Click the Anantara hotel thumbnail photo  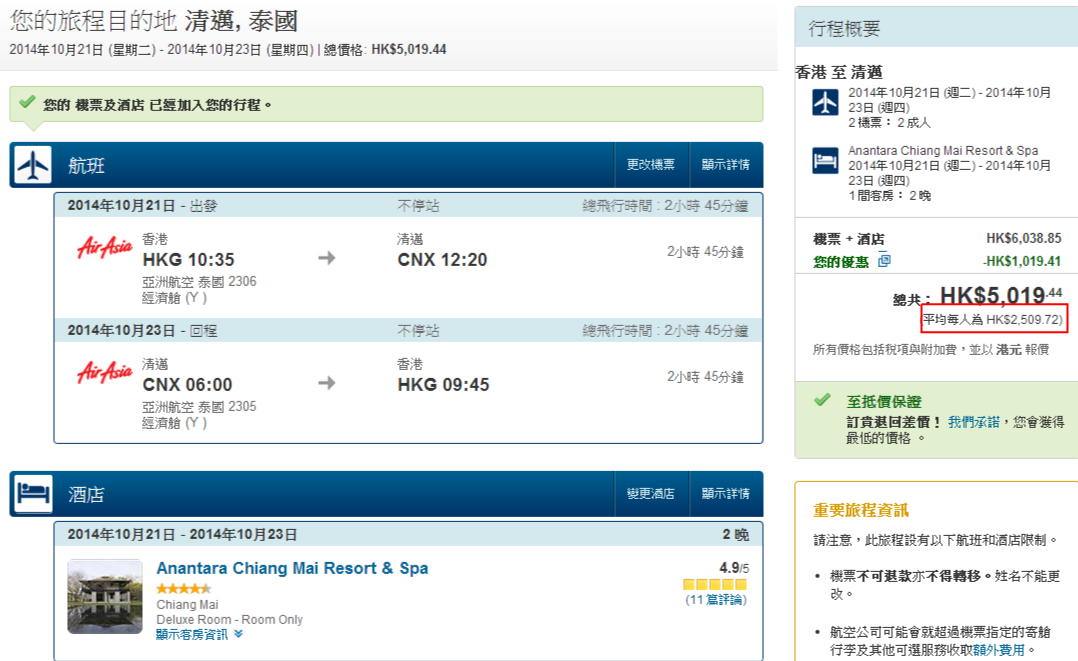[105, 596]
